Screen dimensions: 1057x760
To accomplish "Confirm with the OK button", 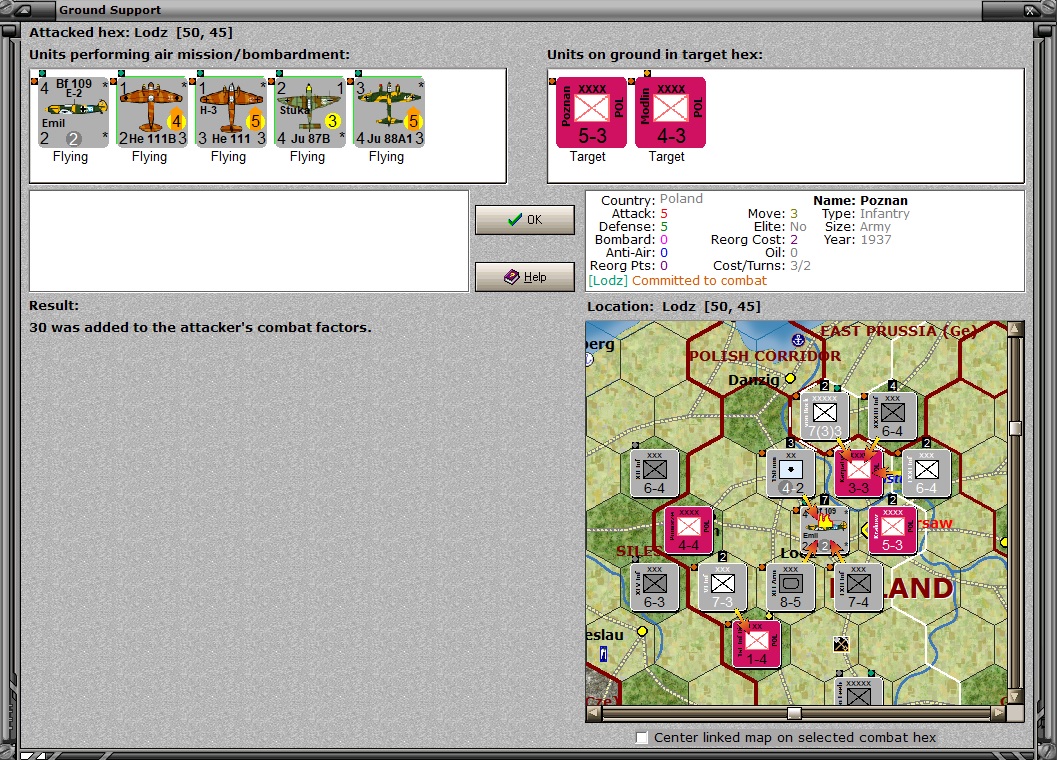I will (x=524, y=220).
